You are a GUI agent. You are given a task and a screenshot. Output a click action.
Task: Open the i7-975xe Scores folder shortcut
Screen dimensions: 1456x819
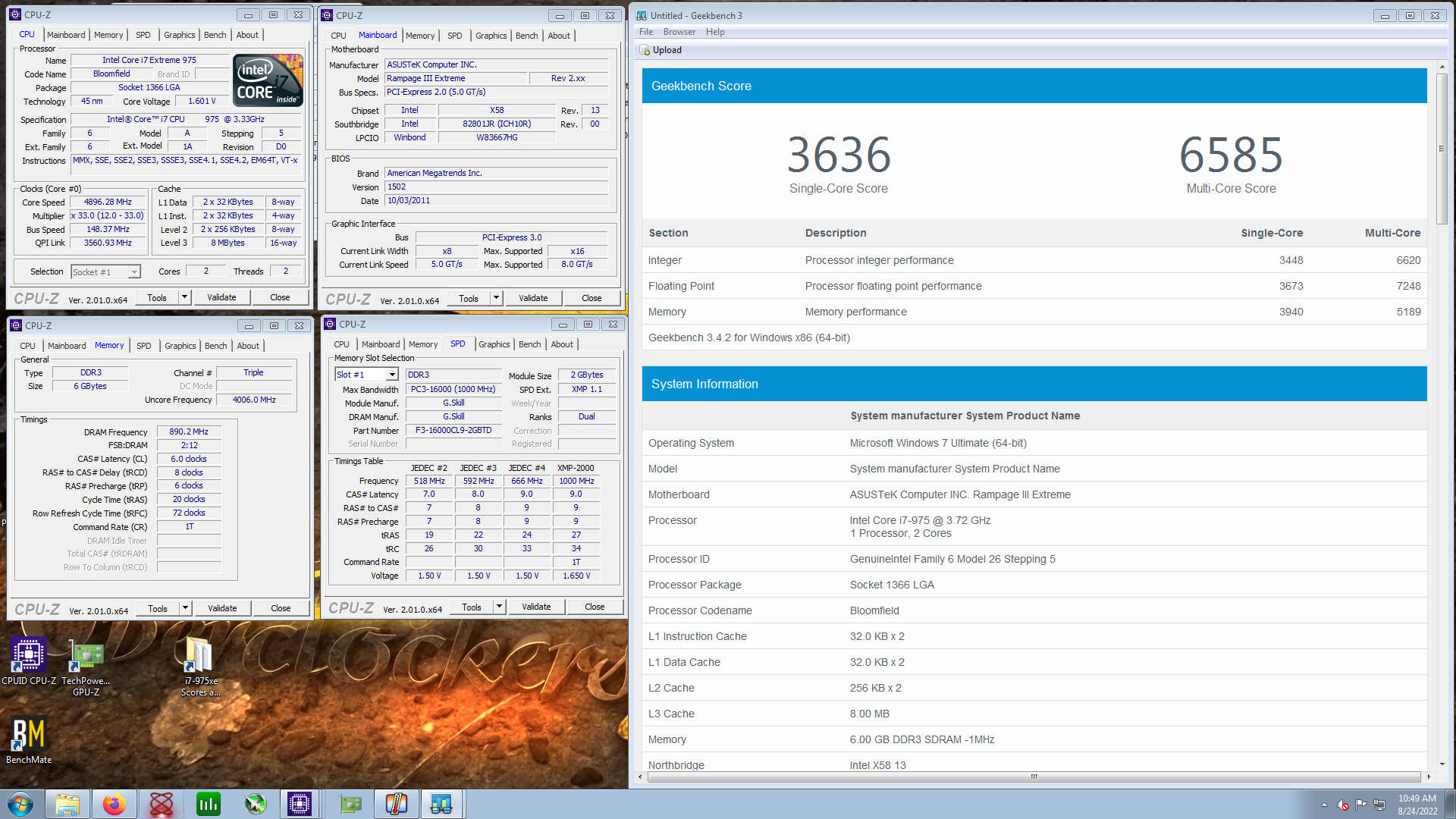click(200, 666)
